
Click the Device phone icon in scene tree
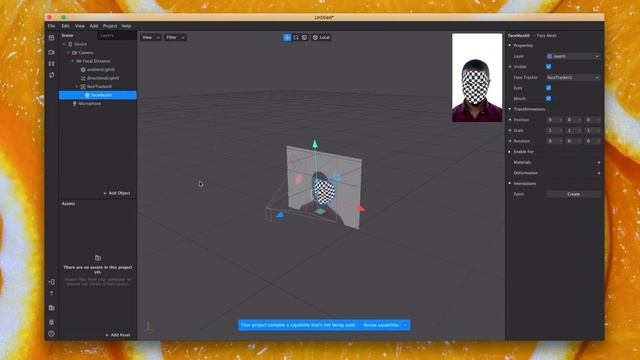click(70, 44)
